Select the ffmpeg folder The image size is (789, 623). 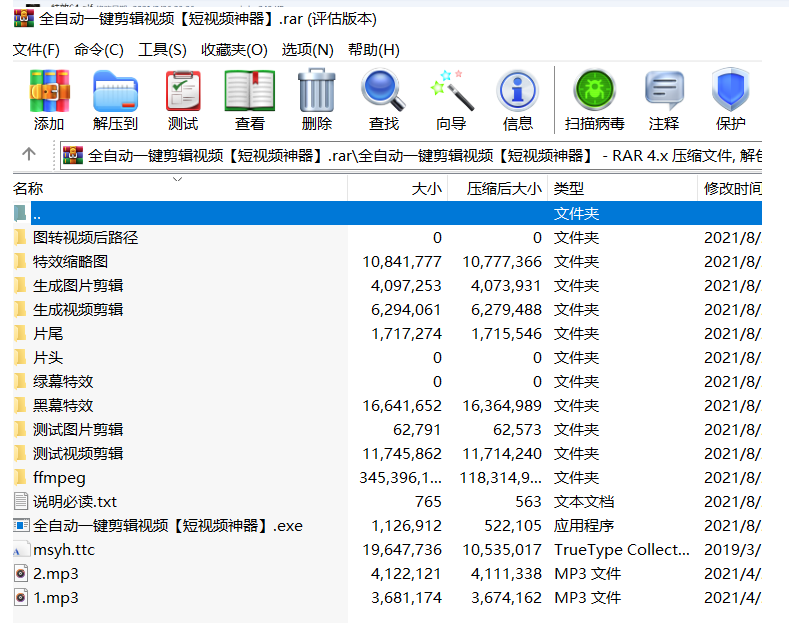pos(59,478)
